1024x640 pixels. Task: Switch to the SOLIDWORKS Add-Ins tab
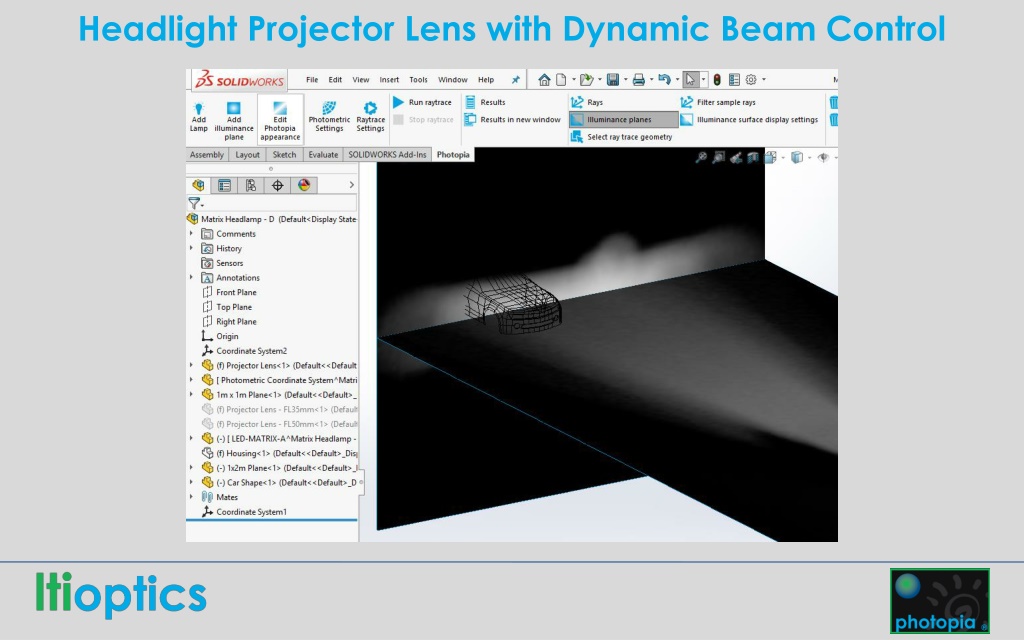point(387,155)
